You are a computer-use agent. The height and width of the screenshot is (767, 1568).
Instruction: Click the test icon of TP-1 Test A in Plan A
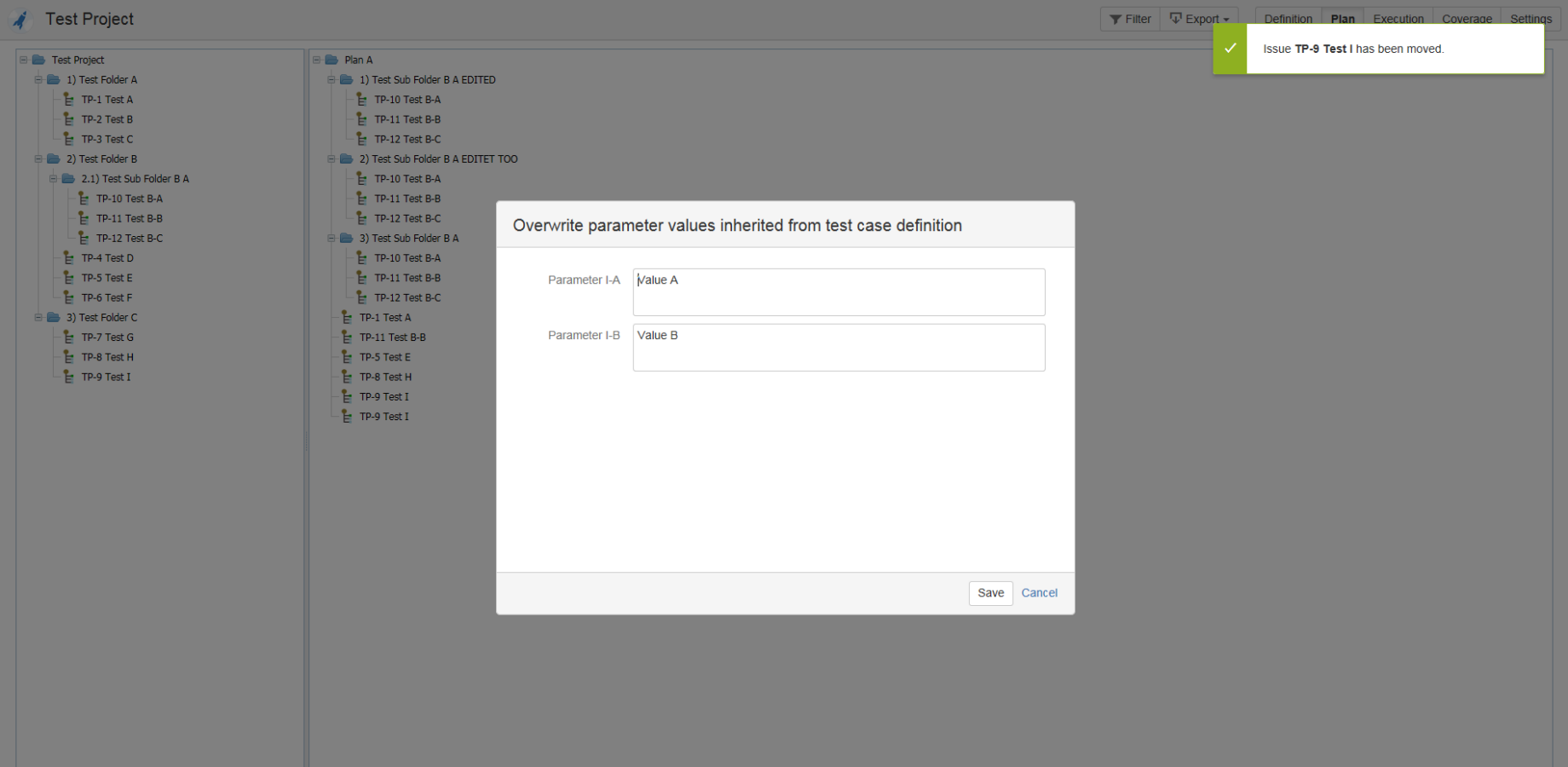pyautogui.click(x=347, y=317)
